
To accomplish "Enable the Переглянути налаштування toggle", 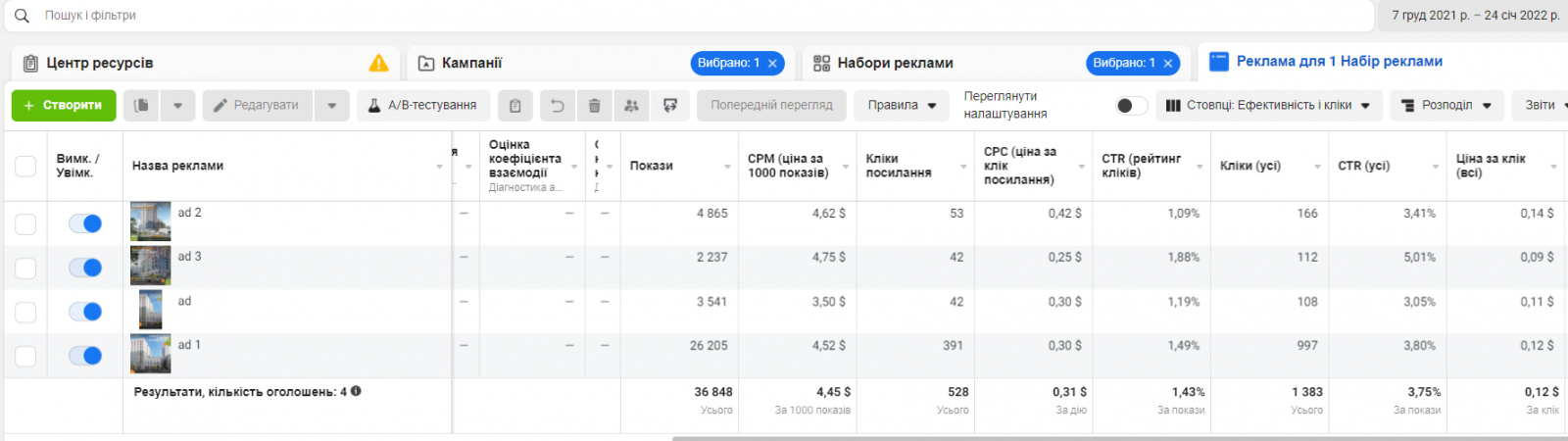I will point(1131,106).
